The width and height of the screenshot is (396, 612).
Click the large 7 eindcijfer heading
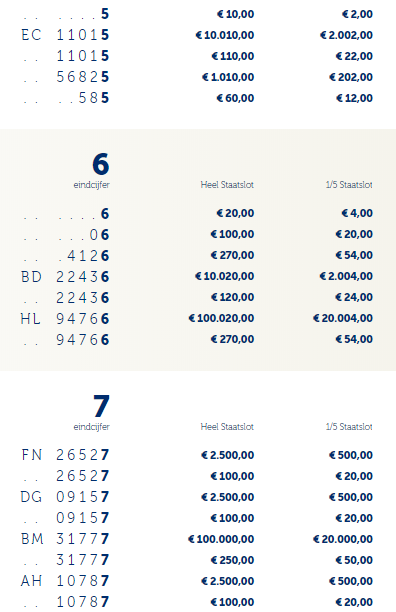(x=101, y=406)
